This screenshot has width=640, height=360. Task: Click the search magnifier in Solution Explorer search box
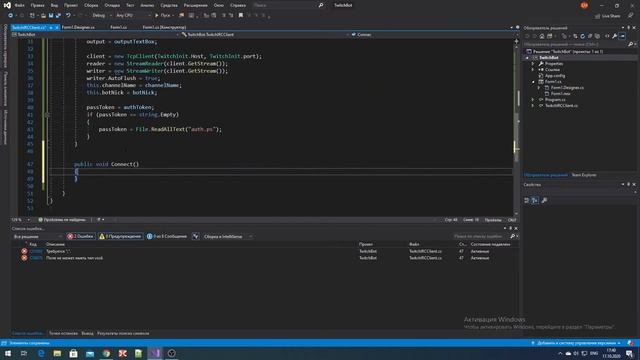coord(630,44)
